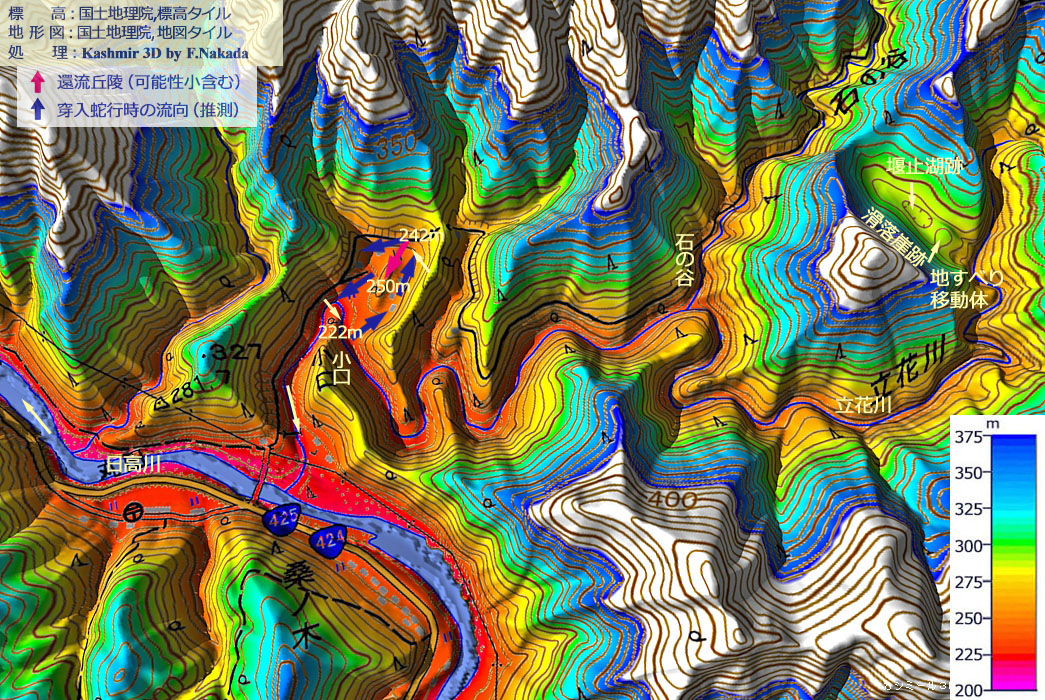Click the 穿入蛇行時の流向 legend text entry
This screenshot has width=1045, height=700.
148,109
